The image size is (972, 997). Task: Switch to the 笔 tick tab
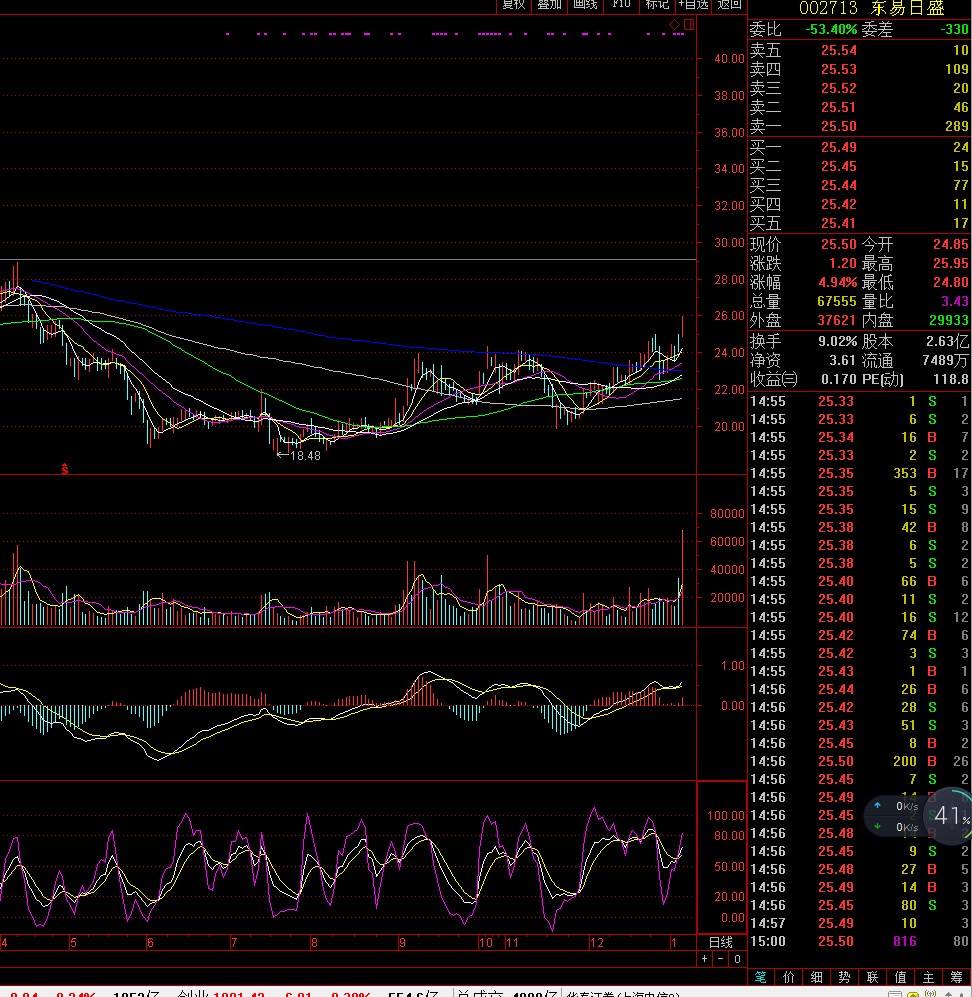click(761, 977)
